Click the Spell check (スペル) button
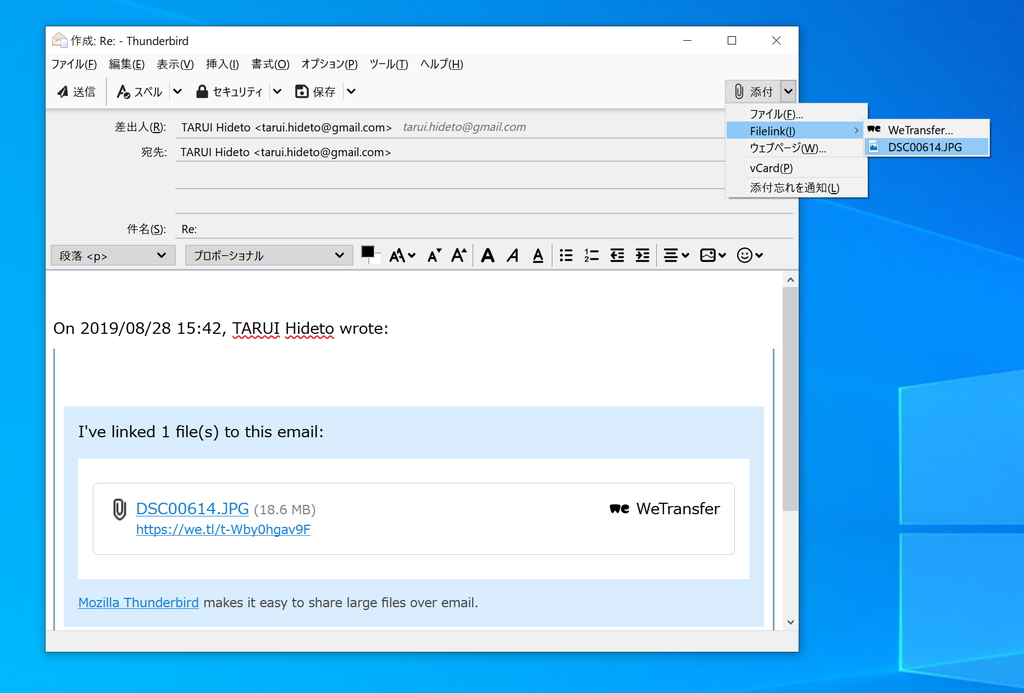Screen dimensions: 1024x693 click(139, 91)
